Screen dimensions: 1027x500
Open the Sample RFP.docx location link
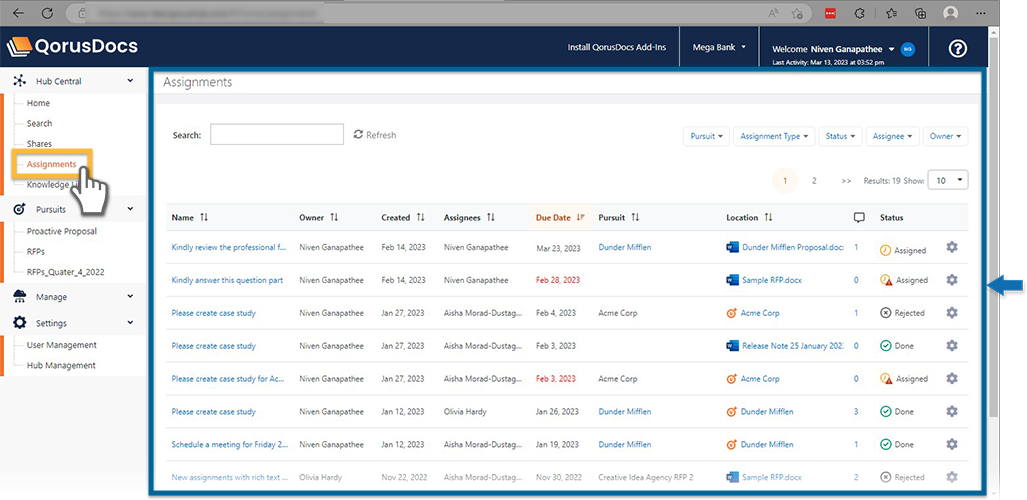coord(771,280)
